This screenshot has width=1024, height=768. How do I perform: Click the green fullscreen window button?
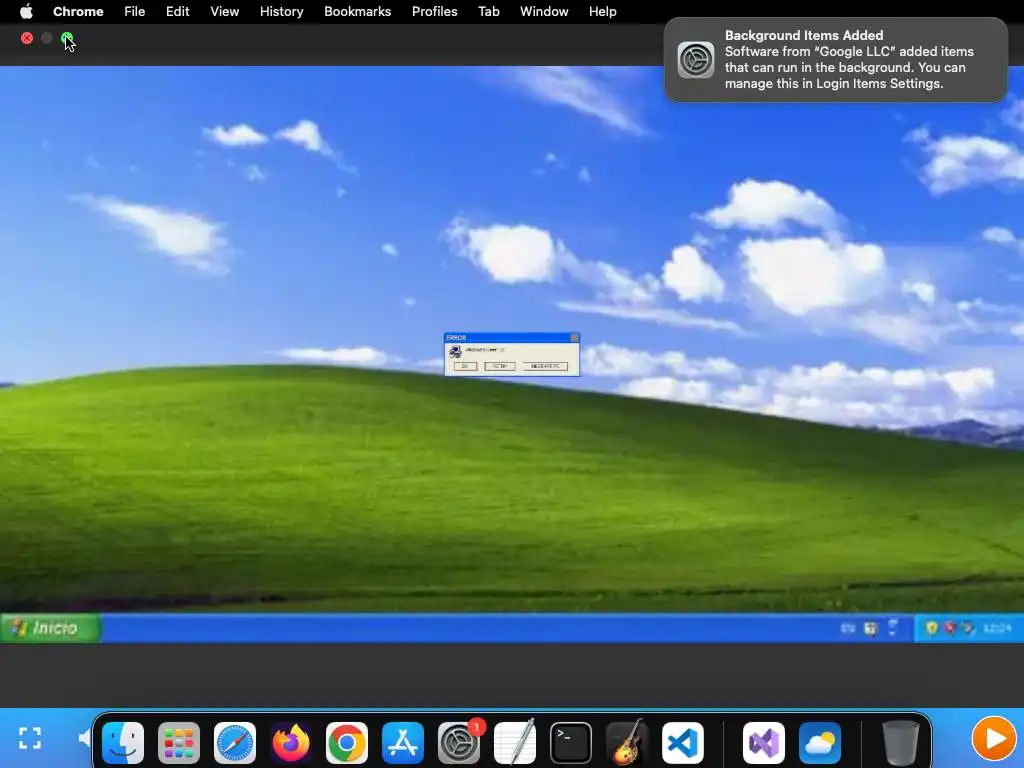(67, 38)
